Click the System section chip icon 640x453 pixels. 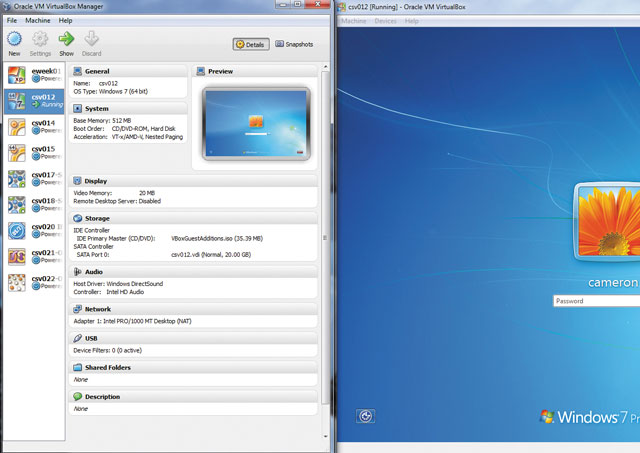click(x=78, y=109)
